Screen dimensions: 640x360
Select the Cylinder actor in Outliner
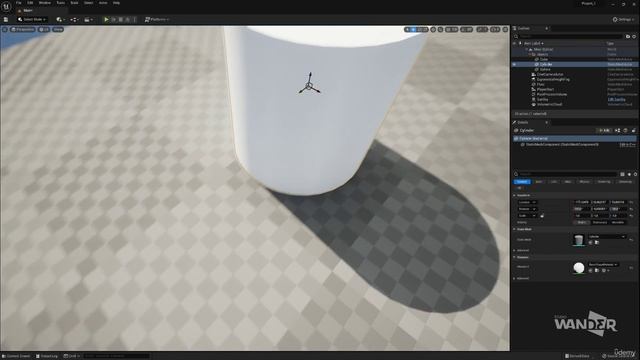point(546,64)
